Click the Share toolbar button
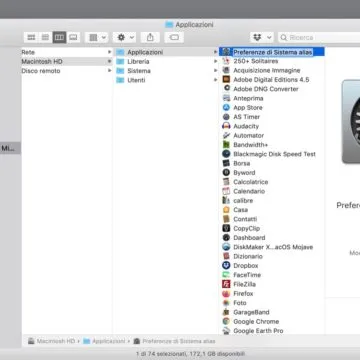The width and height of the screenshot is (360, 360). click(x=150, y=37)
